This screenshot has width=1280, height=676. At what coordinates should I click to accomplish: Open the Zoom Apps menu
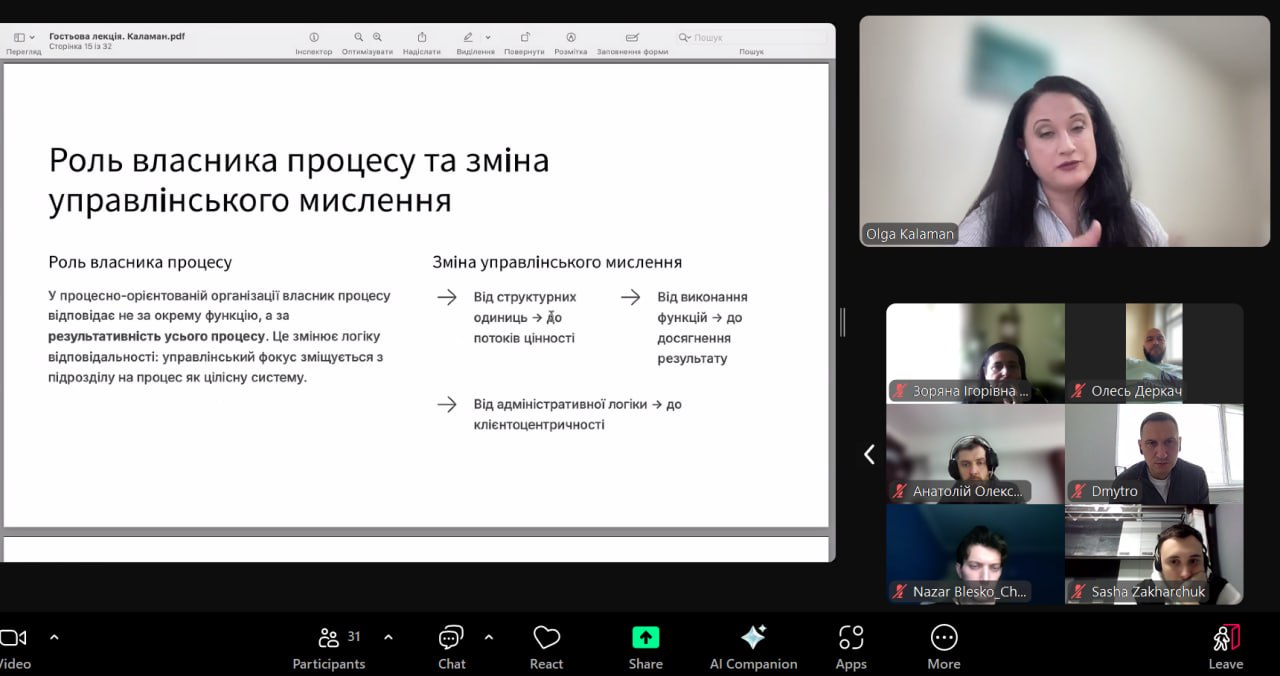tap(851, 647)
